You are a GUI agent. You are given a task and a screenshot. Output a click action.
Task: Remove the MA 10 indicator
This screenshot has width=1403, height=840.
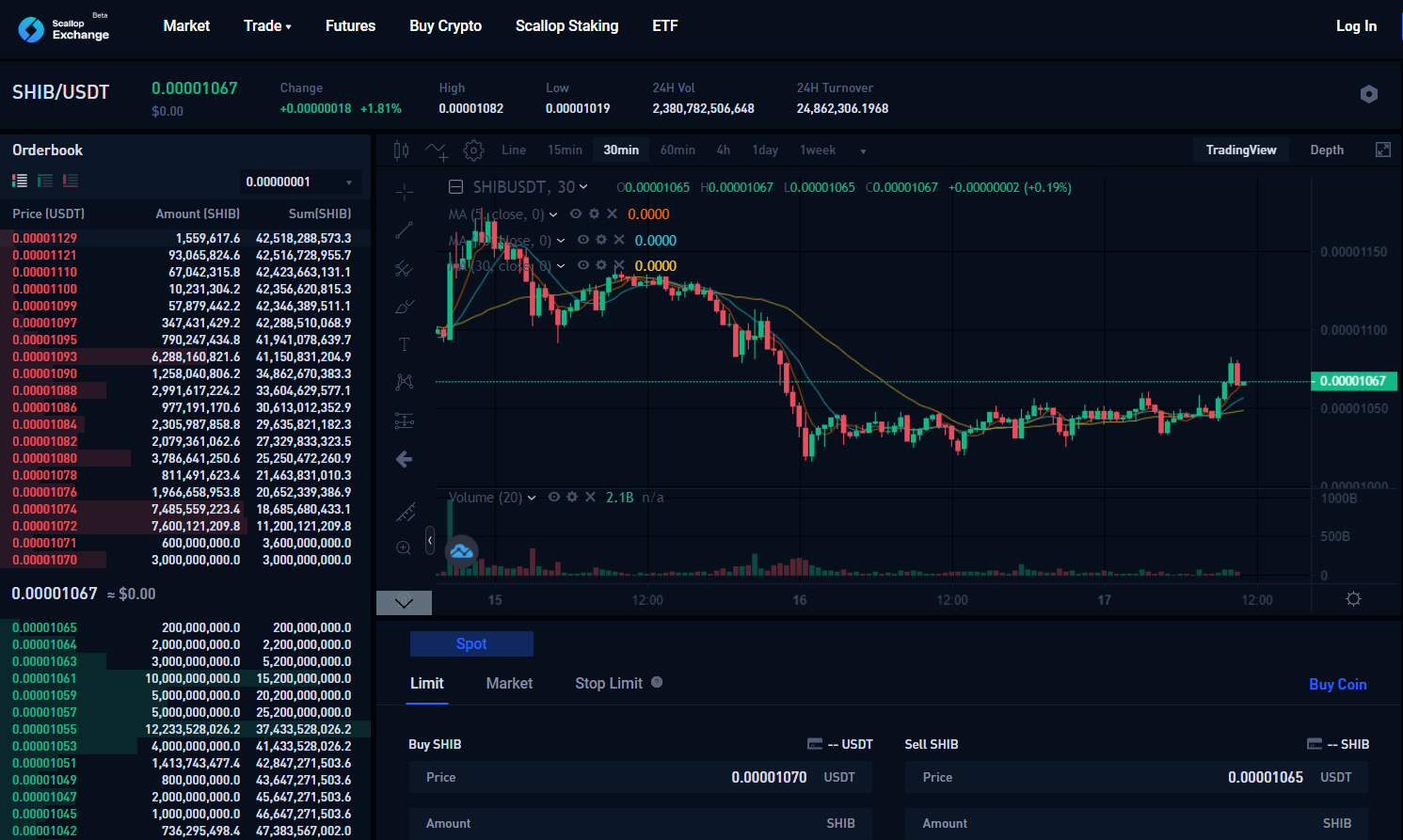click(x=619, y=240)
